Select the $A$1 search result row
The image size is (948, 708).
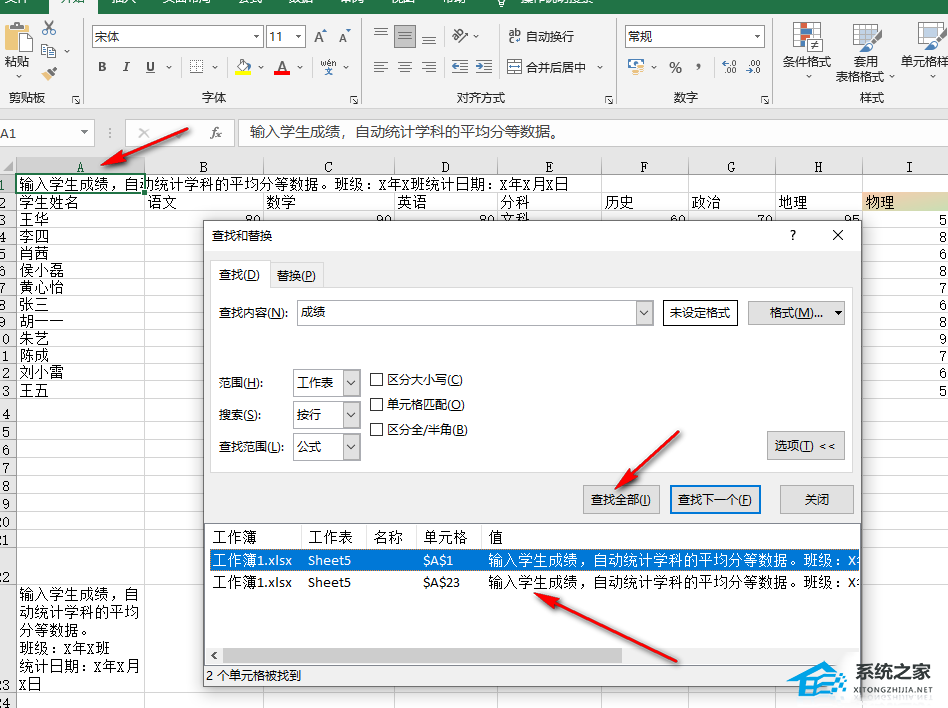pos(534,560)
